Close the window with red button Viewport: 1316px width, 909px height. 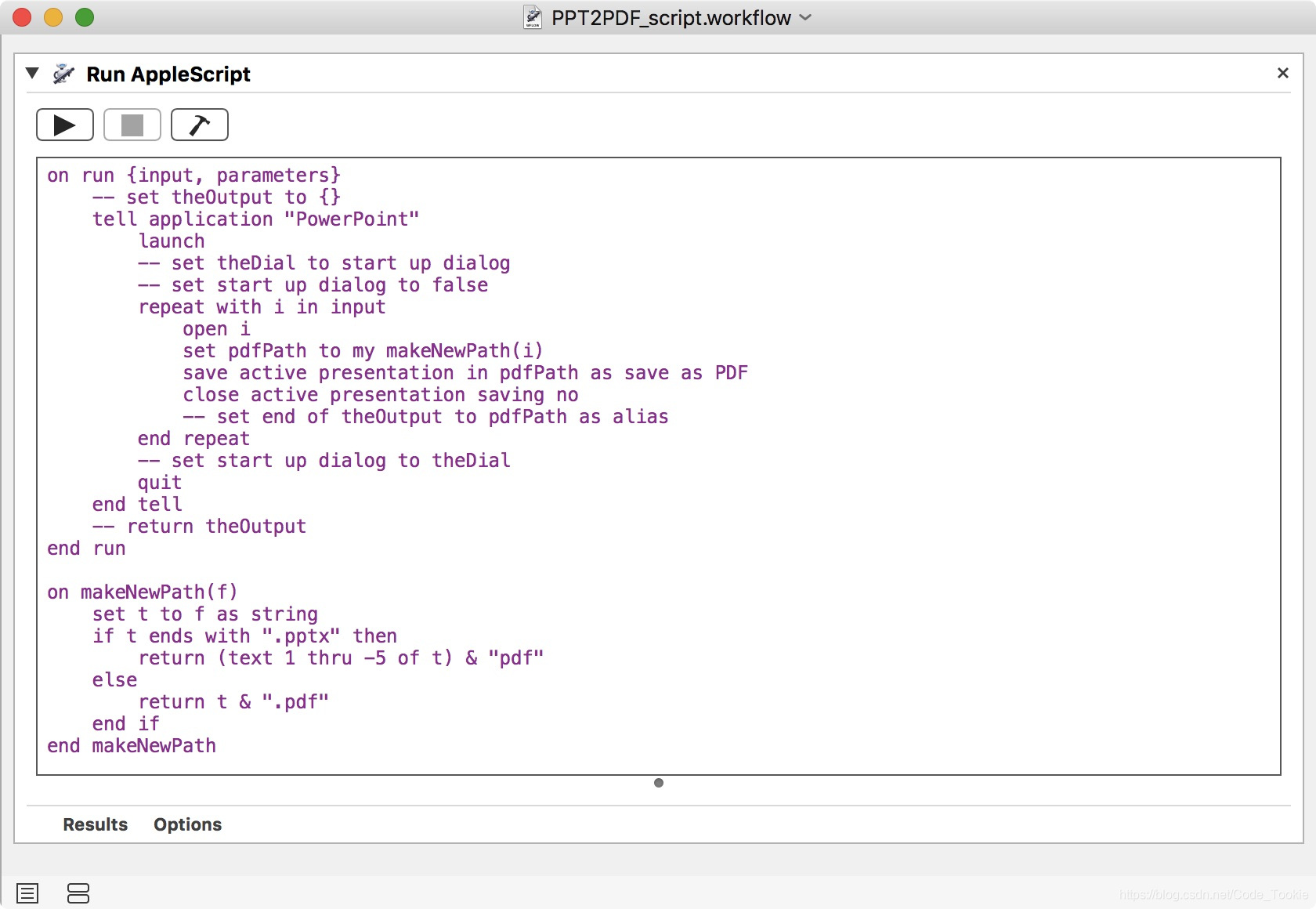click(22, 17)
